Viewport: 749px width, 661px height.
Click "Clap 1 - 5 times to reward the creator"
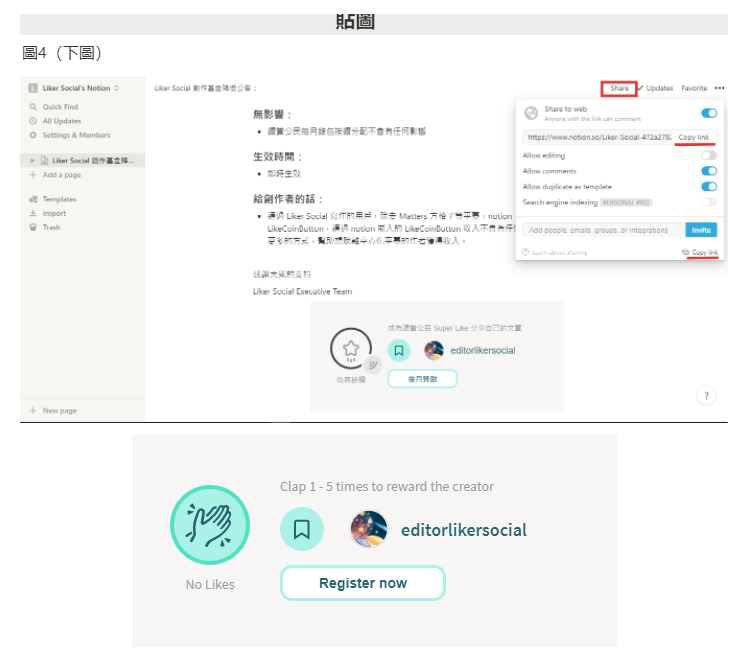(x=386, y=487)
